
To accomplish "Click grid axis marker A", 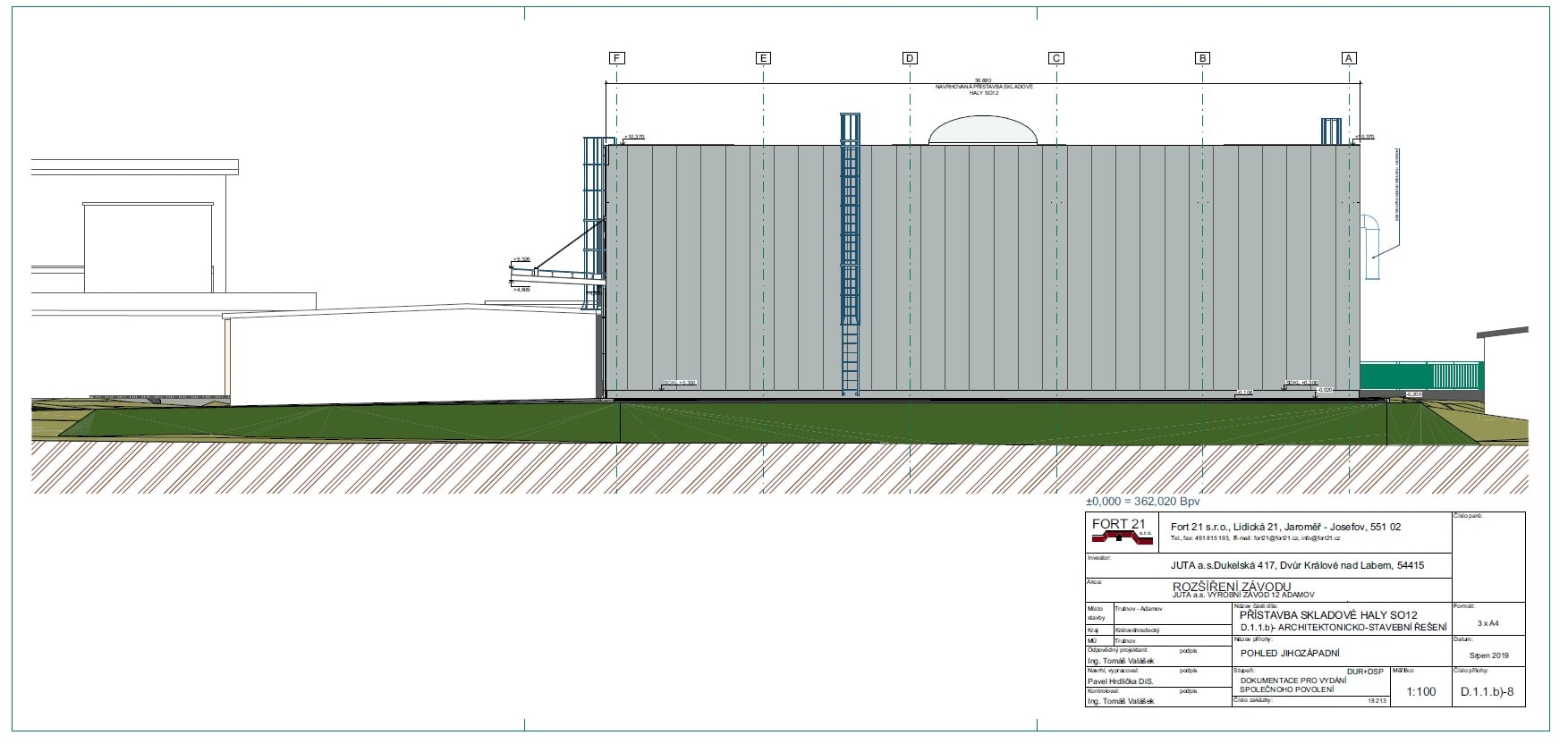I will [x=1349, y=58].
